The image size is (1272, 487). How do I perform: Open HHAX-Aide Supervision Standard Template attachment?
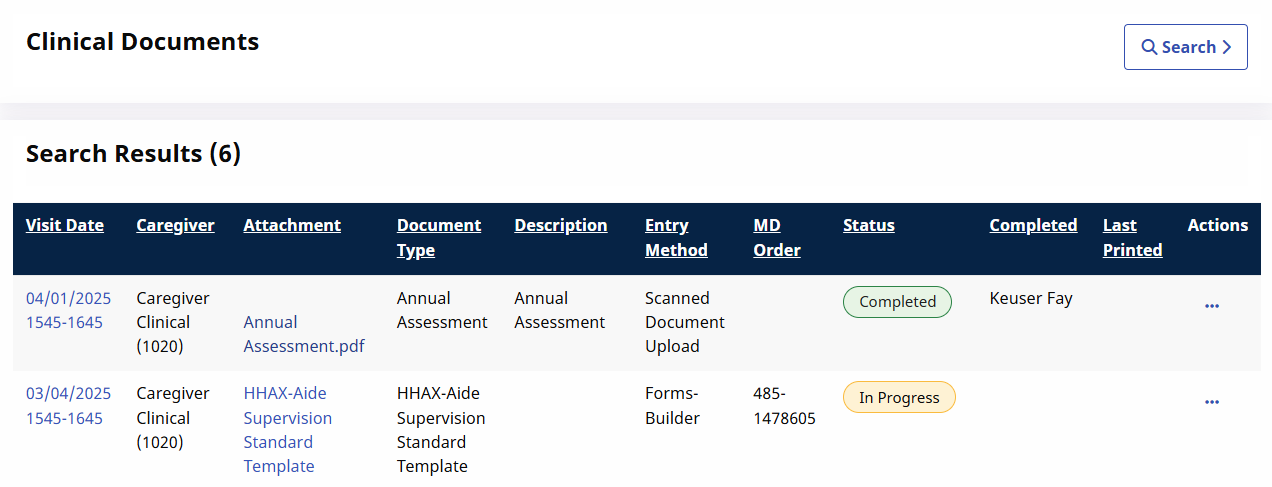288,430
